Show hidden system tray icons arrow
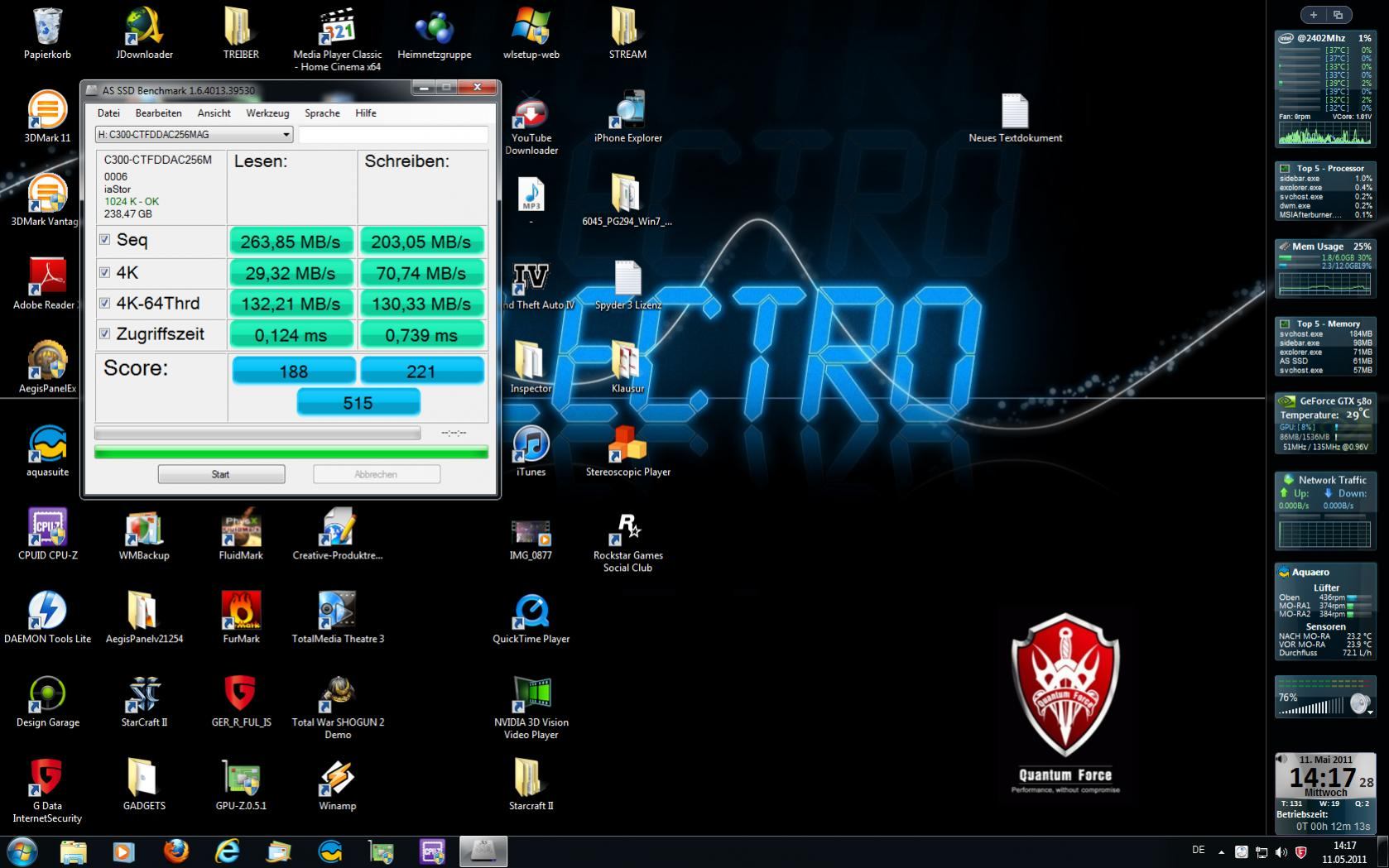The height and width of the screenshot is (868, 1389). click(1221, 851)
